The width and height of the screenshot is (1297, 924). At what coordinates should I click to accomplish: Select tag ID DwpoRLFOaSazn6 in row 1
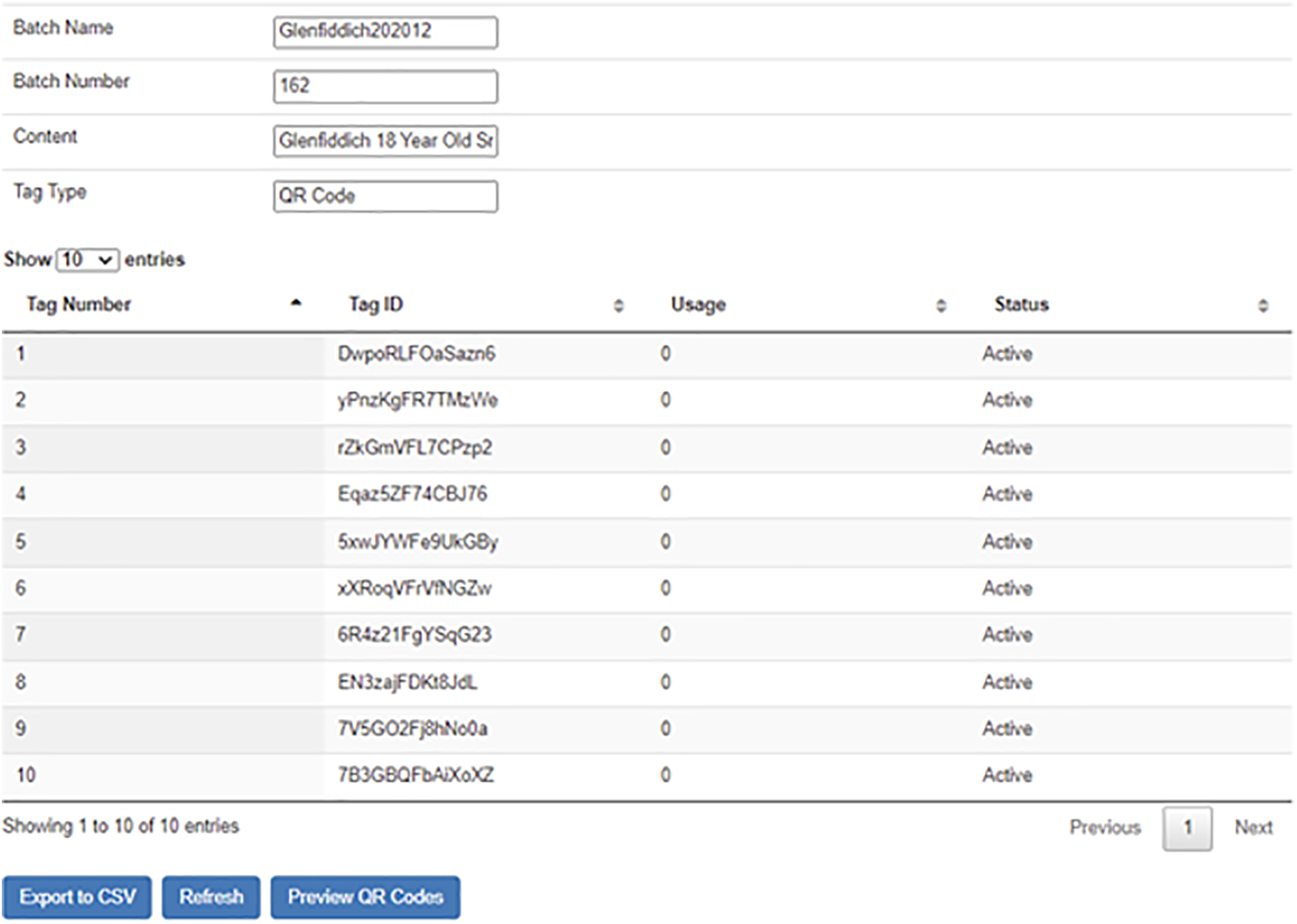[x=416, y=354]
